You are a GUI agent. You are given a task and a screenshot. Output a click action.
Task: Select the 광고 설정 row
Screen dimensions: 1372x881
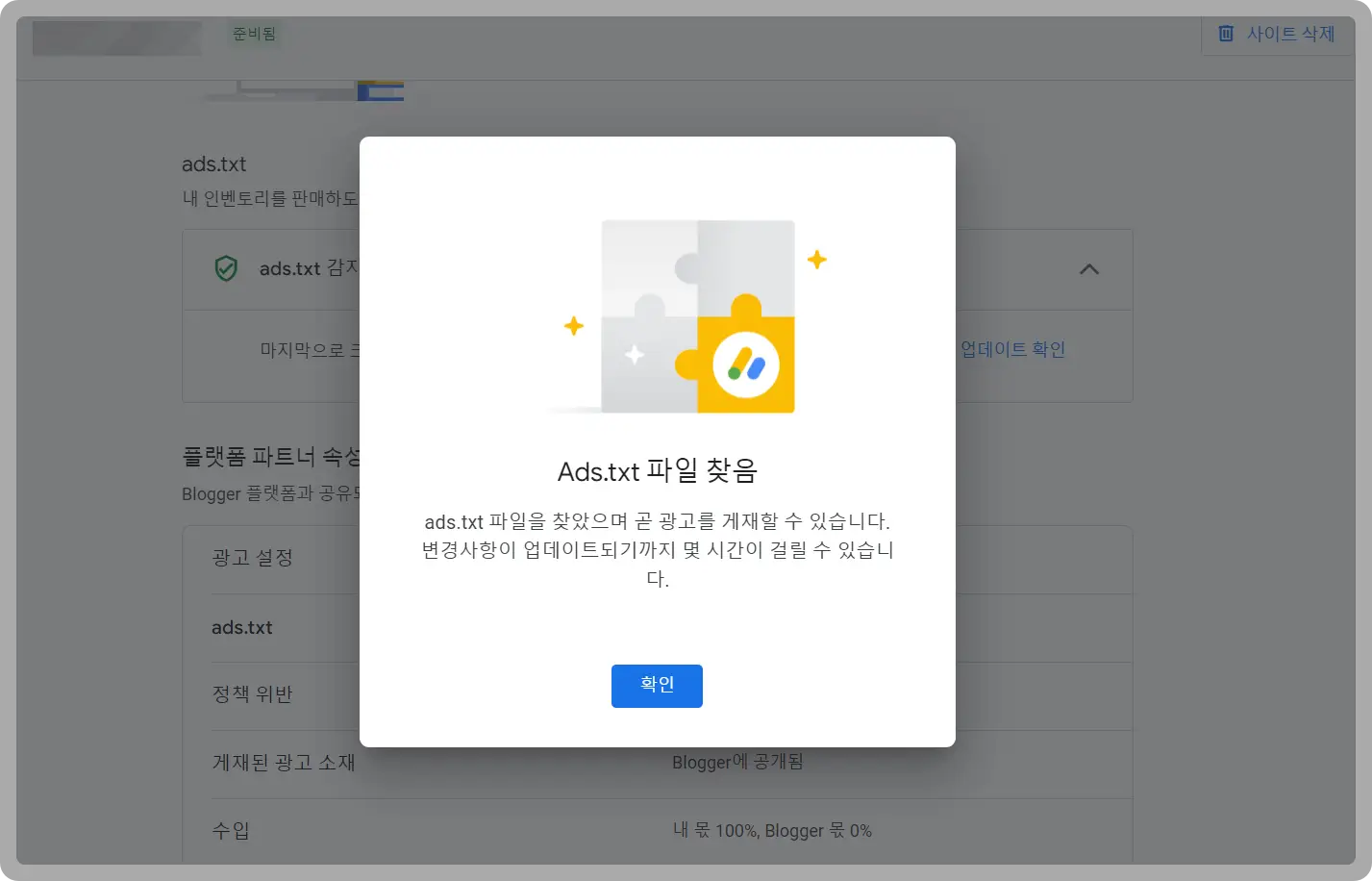[x=658, y=560]
